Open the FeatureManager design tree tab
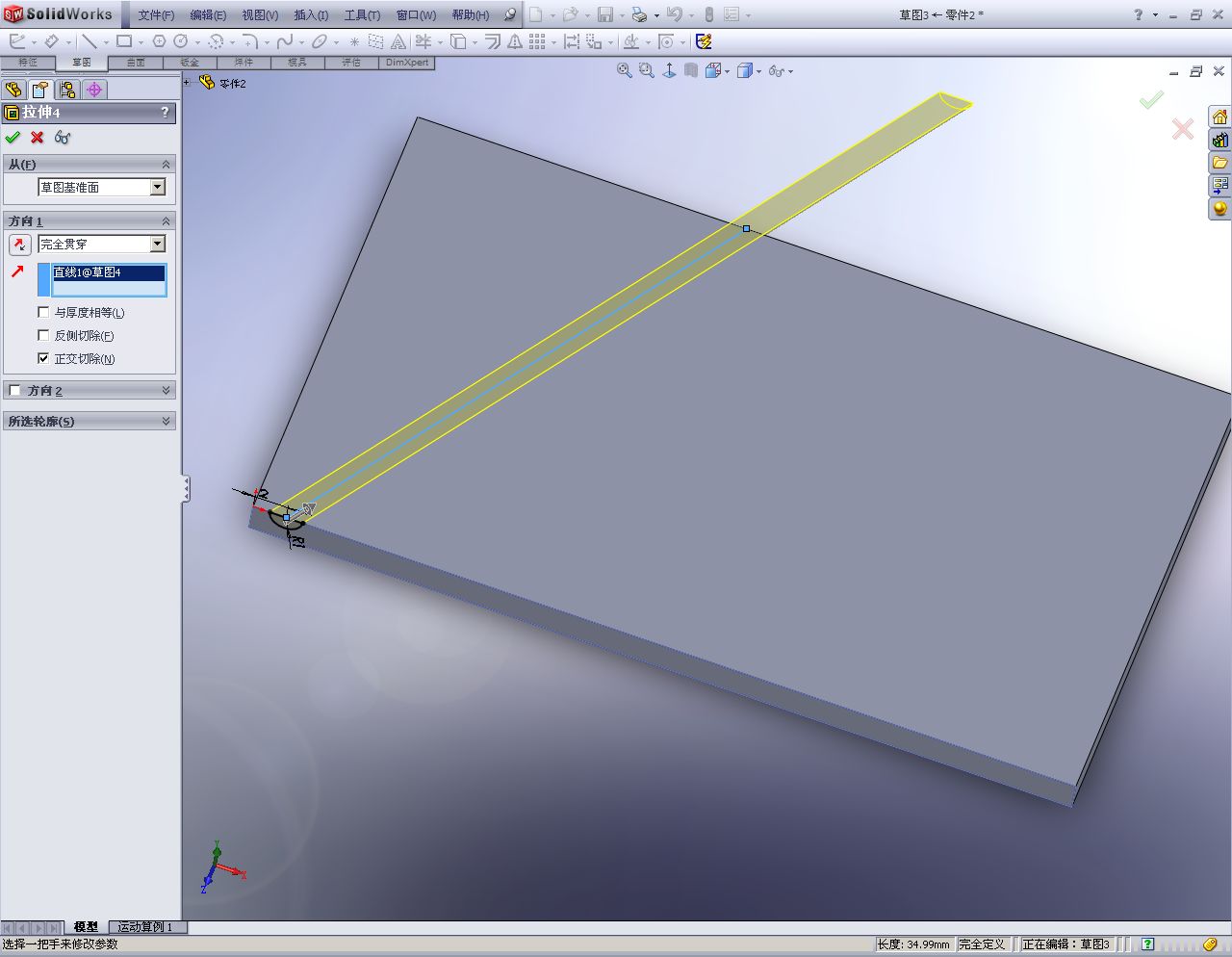This screenshot has width=1232, height=957. pos(13,90)
